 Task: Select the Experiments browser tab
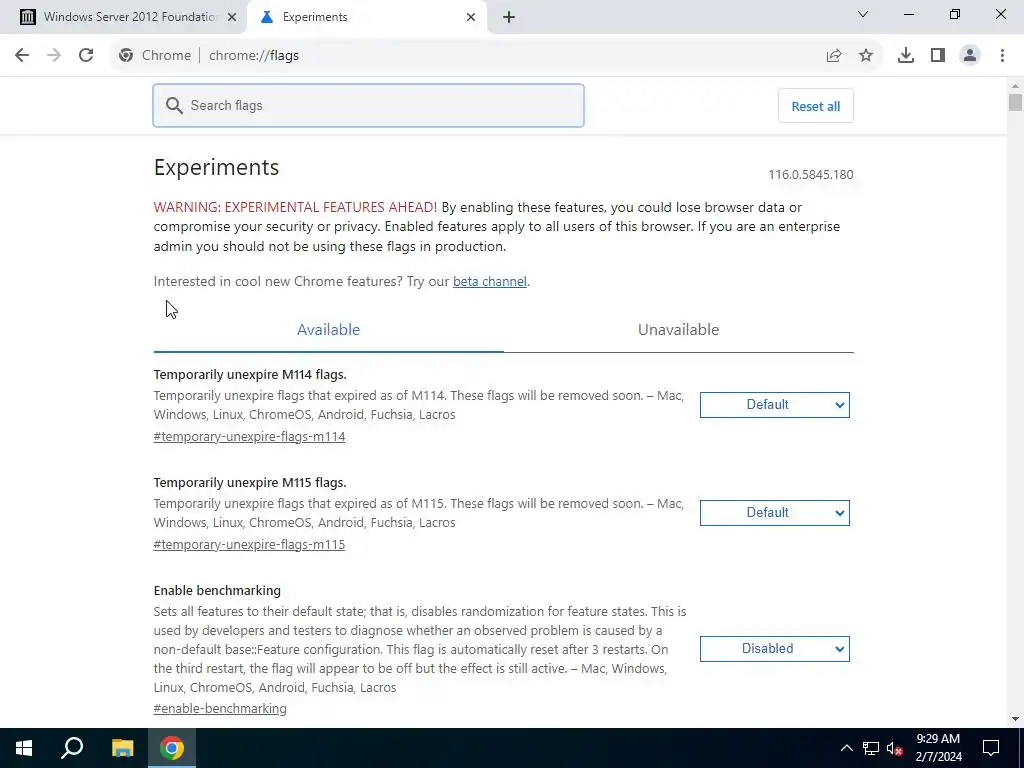[x=367, y=17]
